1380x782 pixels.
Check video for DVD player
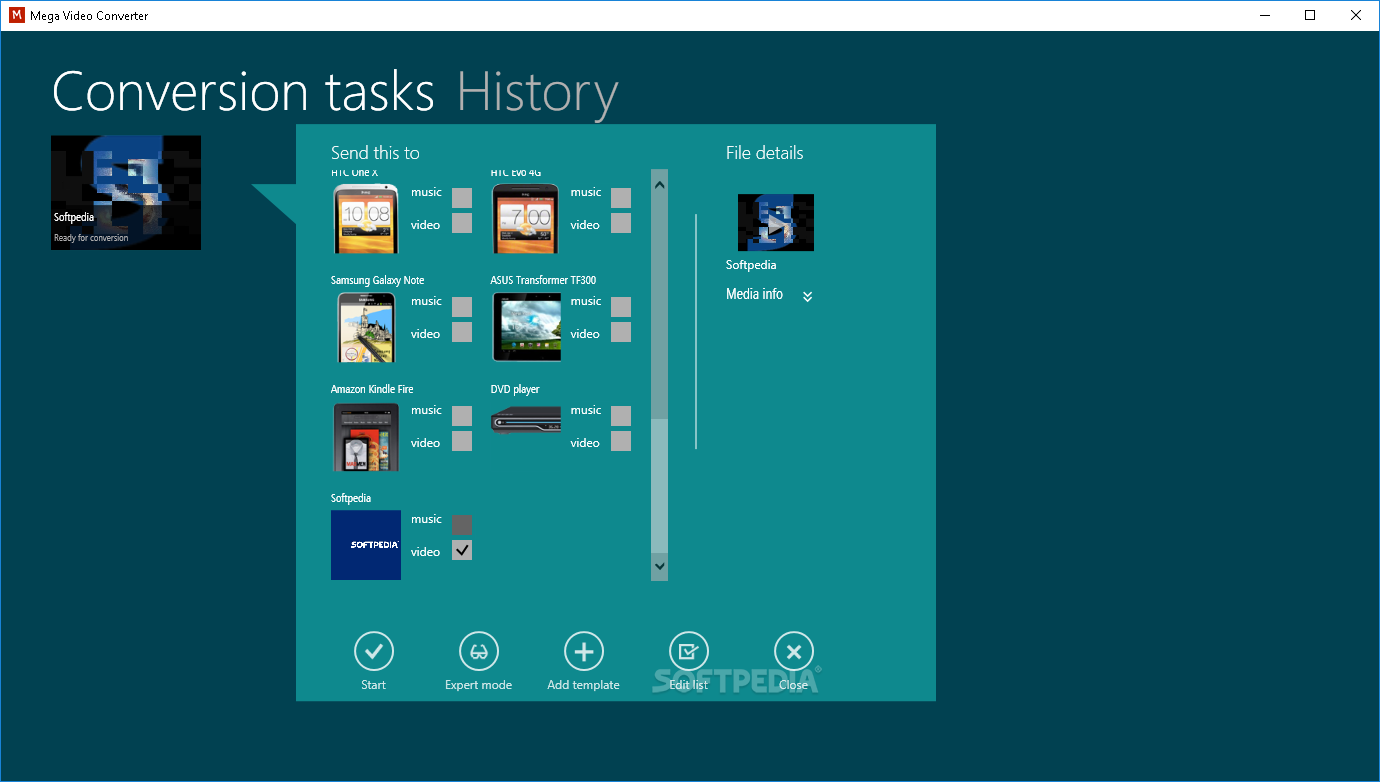621,441
